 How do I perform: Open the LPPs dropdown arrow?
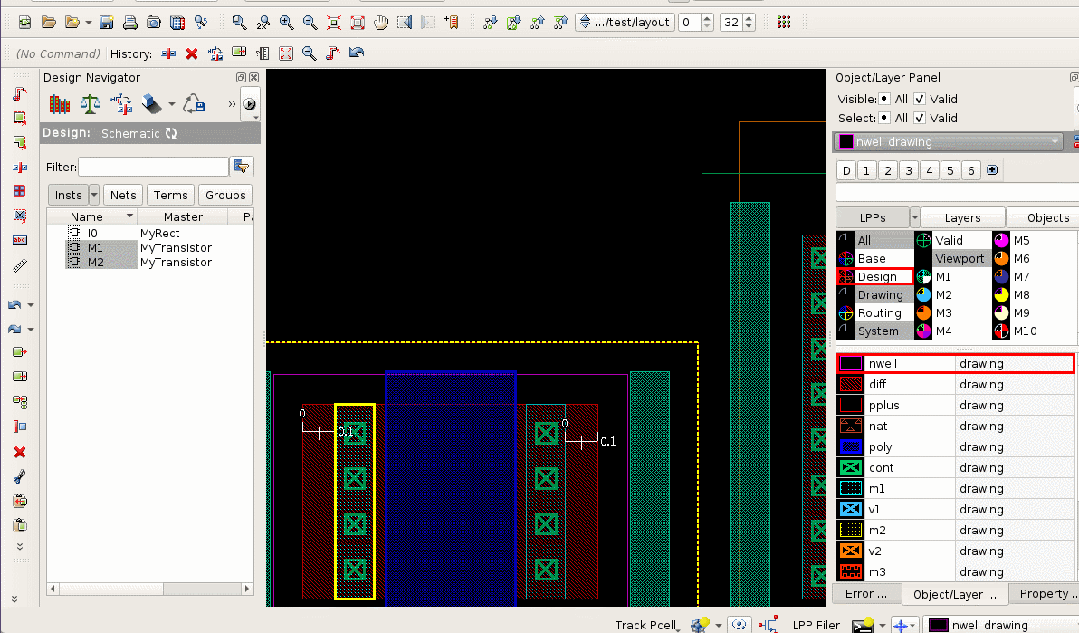pyautogui.click(x=915, y=217)
